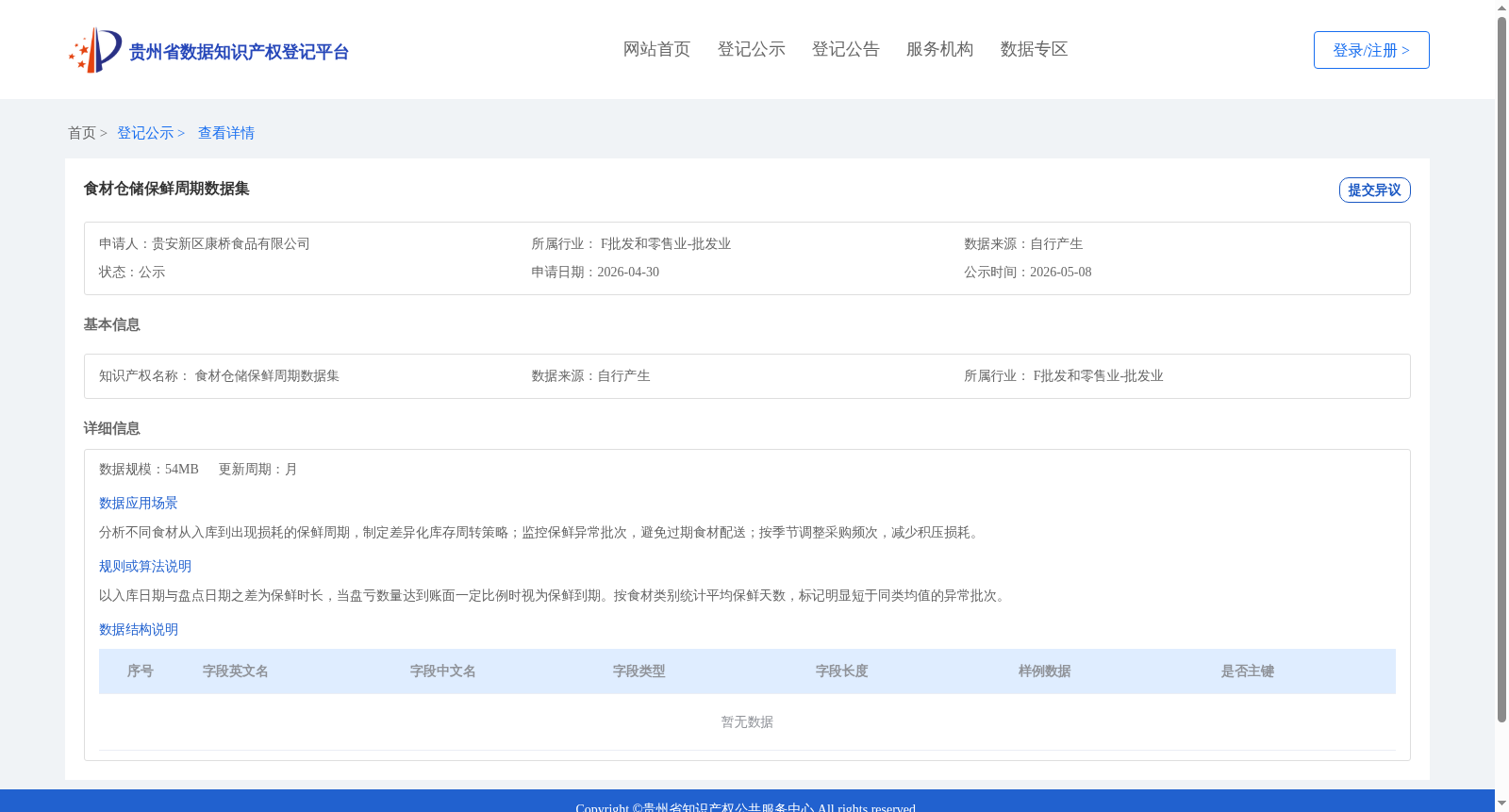
Task: Click the 提交异议 button
Action: pyautogui.click(x=1374, y=190)
